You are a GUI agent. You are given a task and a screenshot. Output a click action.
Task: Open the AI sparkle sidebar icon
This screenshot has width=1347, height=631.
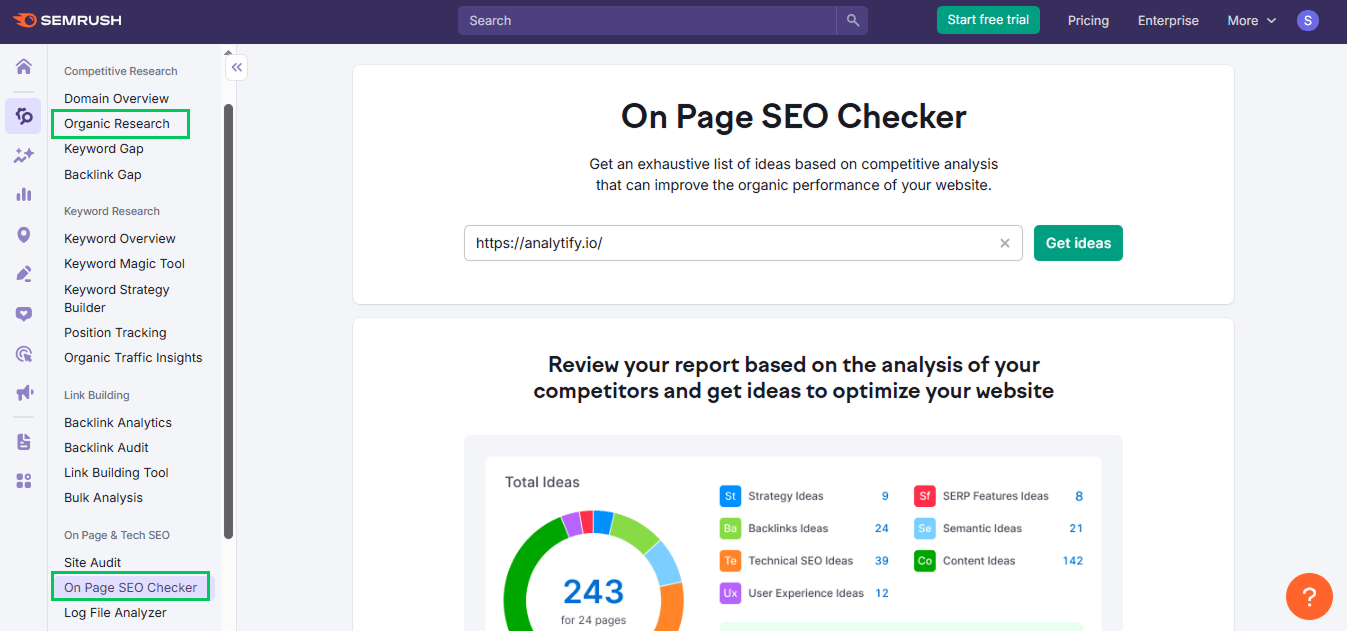coord(23,155)
